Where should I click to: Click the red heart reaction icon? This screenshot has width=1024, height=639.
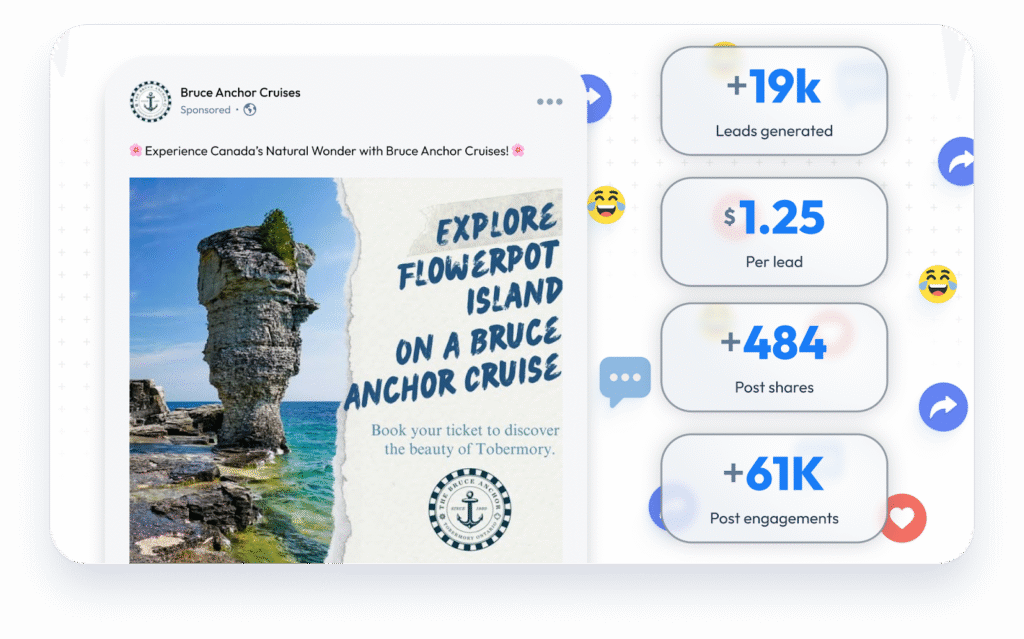pyautogui.click(x=904, y=518)
